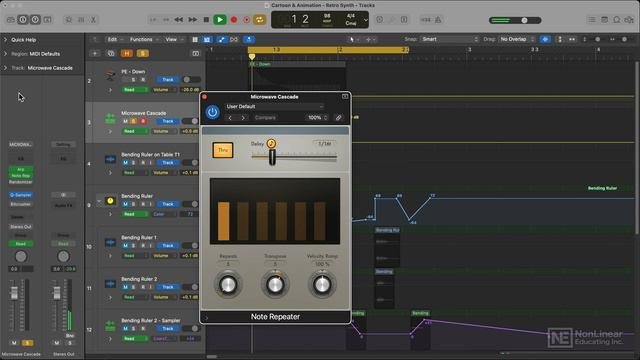640x360 pixels.
Task: Open the Library icon in control bar
Action: 11,20
